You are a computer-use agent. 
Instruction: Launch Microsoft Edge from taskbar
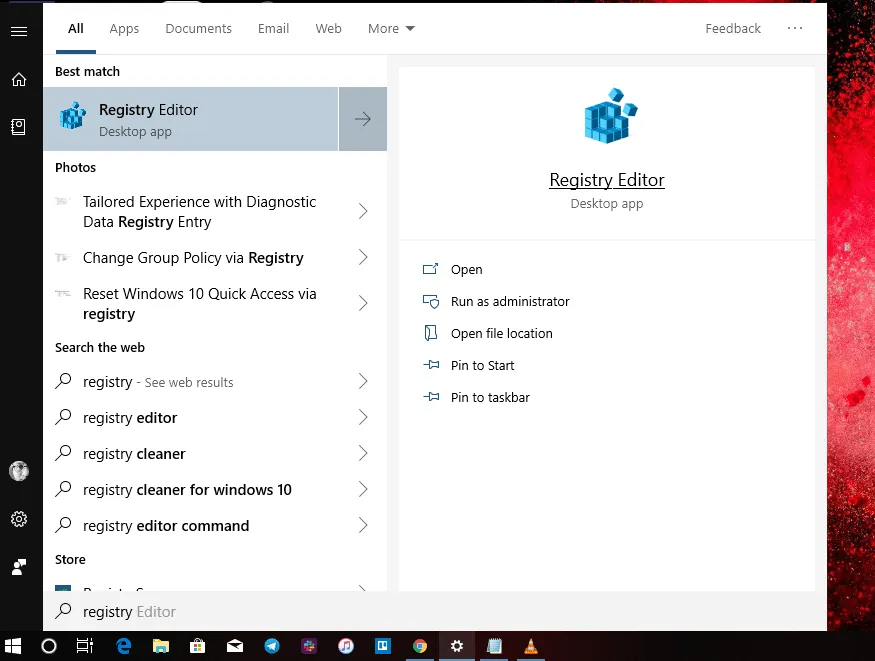click(x=123, y=646)
